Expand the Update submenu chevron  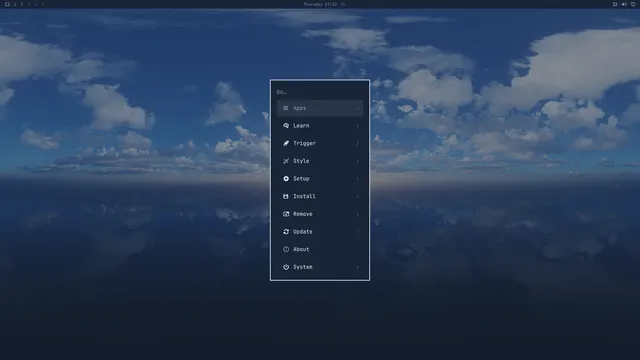pos(358,231)
